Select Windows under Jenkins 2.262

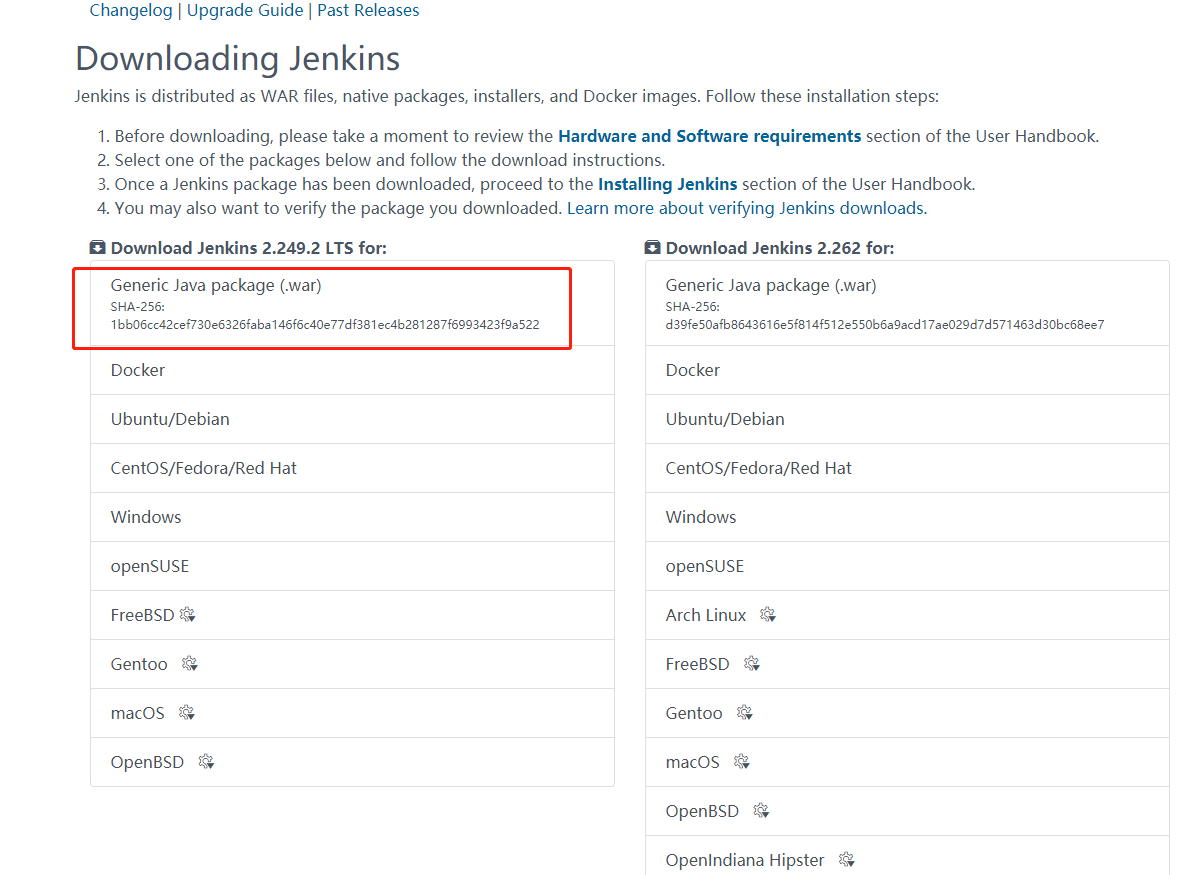tap(908, 517)
